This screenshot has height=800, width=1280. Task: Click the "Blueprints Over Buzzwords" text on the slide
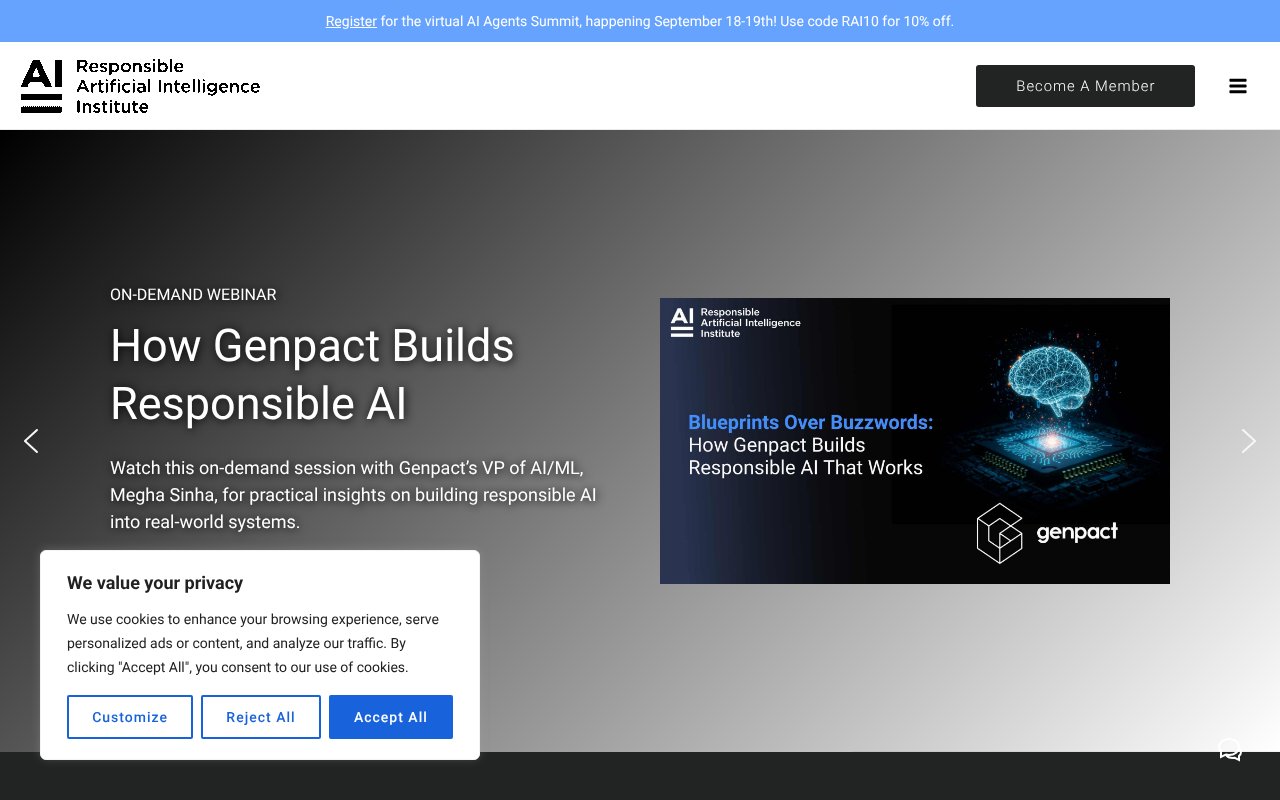810,422
